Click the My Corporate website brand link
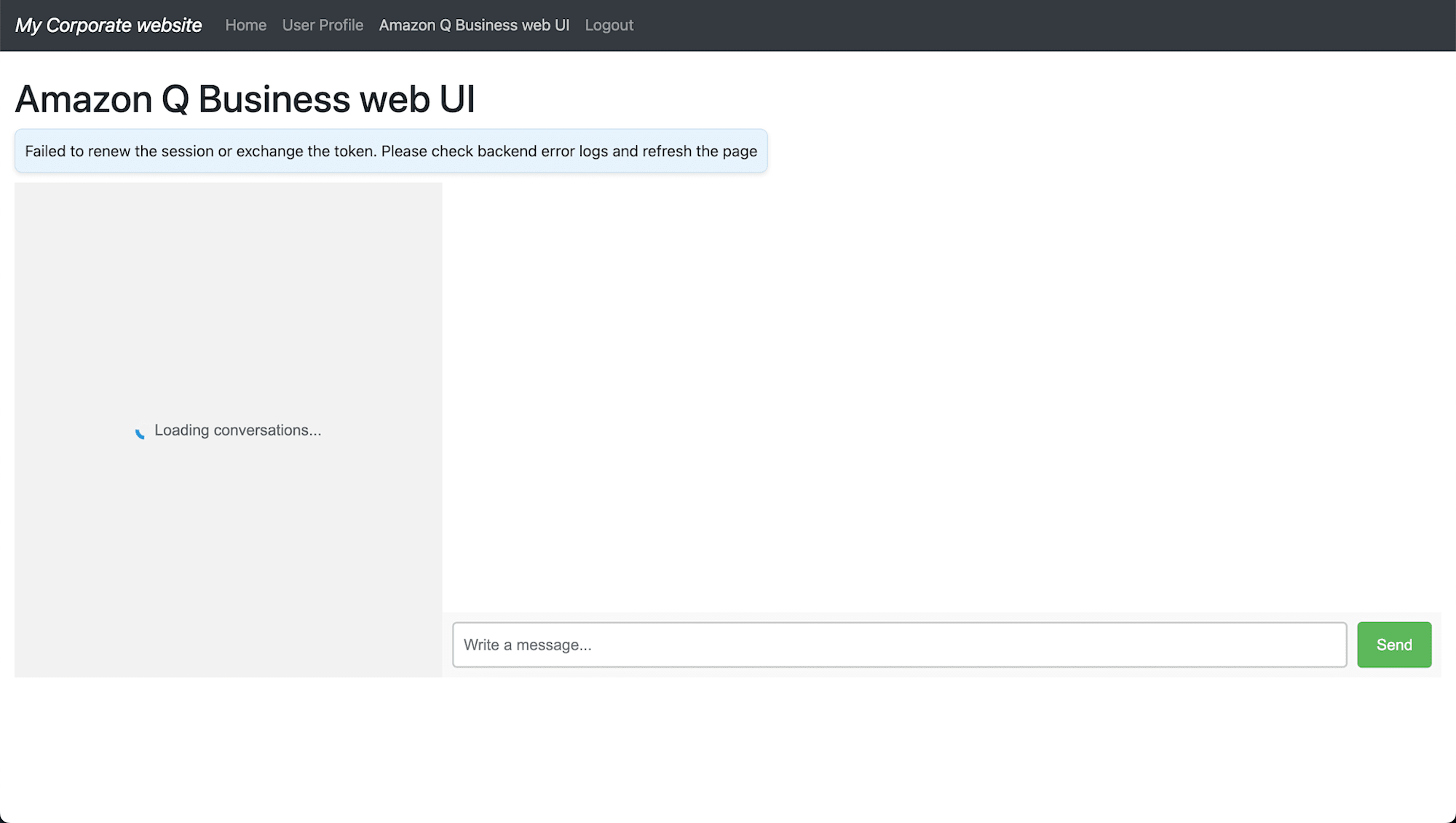 [x=108, y=25]
